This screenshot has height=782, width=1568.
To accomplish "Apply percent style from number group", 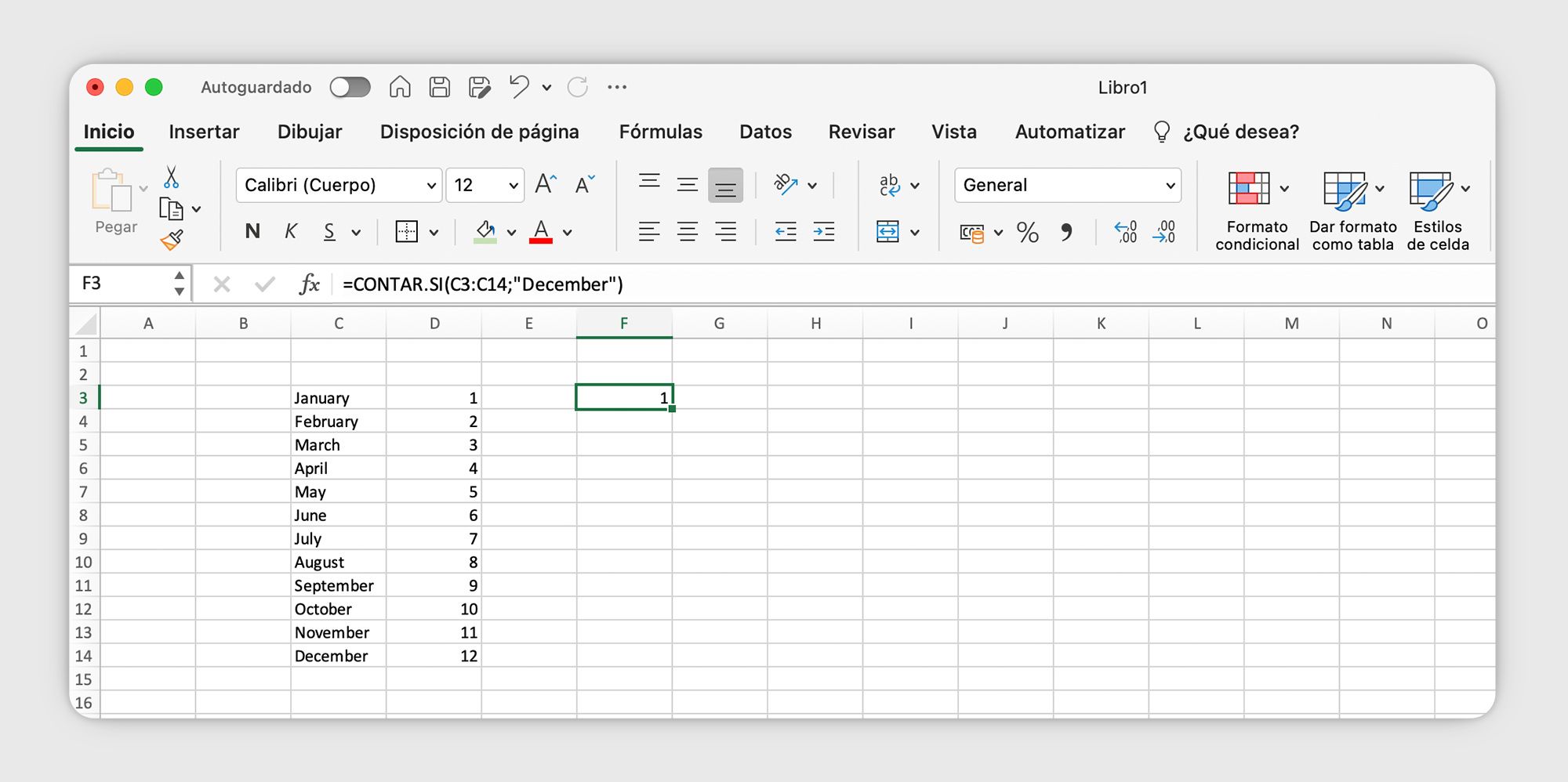I will (x=1028, y=232).
